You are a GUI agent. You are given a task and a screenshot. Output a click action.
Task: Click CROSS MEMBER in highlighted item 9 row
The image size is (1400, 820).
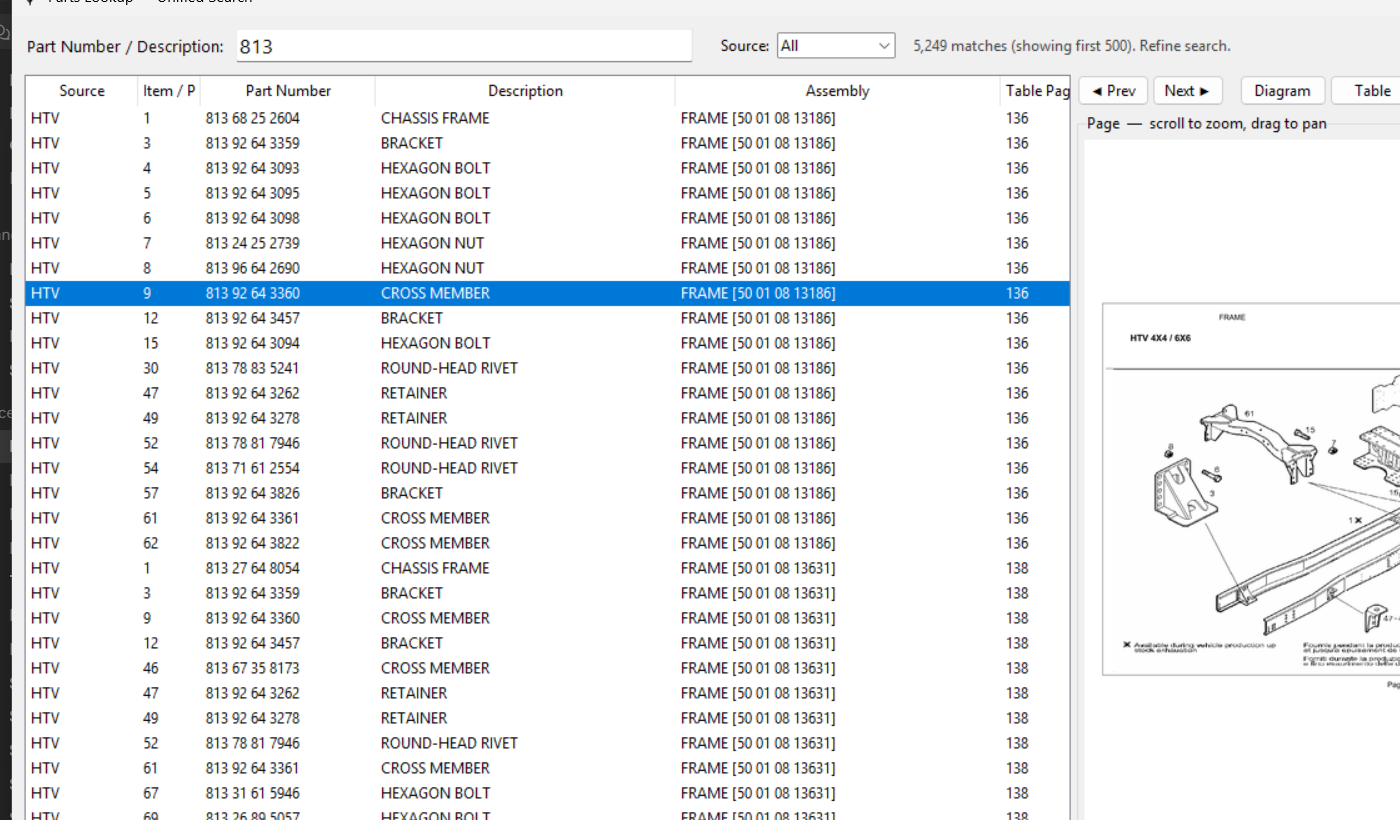click(x=435, y=293)
